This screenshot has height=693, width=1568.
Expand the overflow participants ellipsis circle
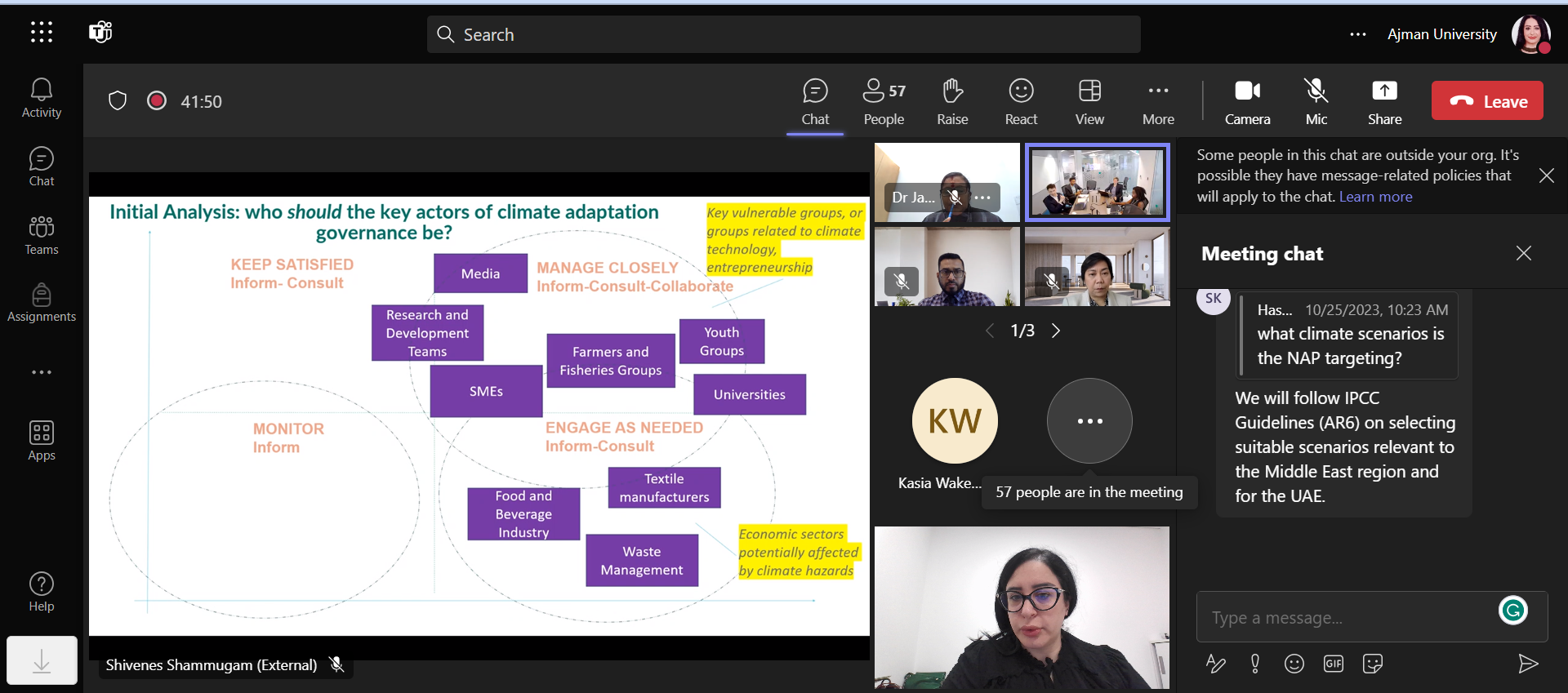(x=1089, y=421)
